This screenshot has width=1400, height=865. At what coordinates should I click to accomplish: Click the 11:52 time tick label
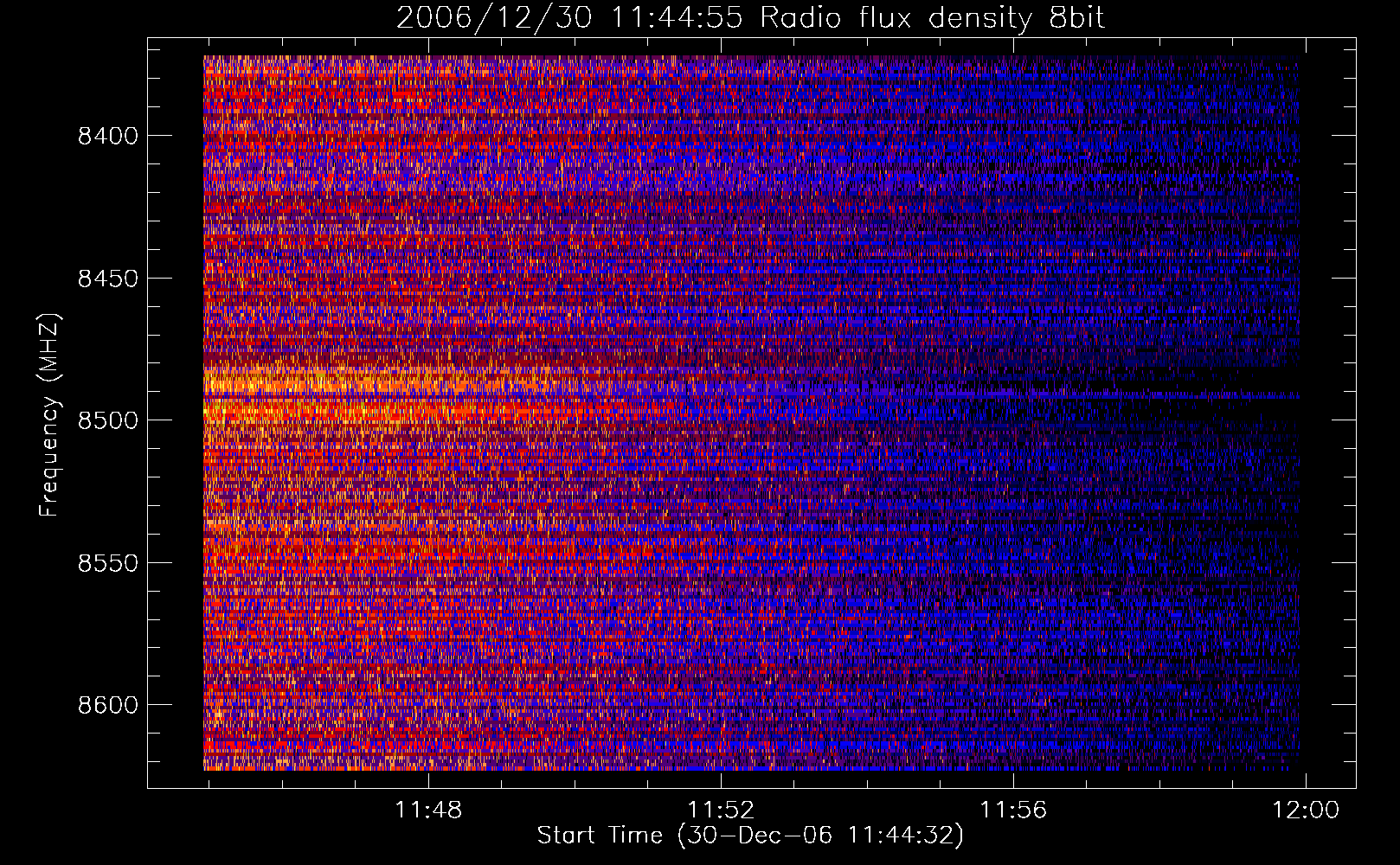[x=721, y=811]
